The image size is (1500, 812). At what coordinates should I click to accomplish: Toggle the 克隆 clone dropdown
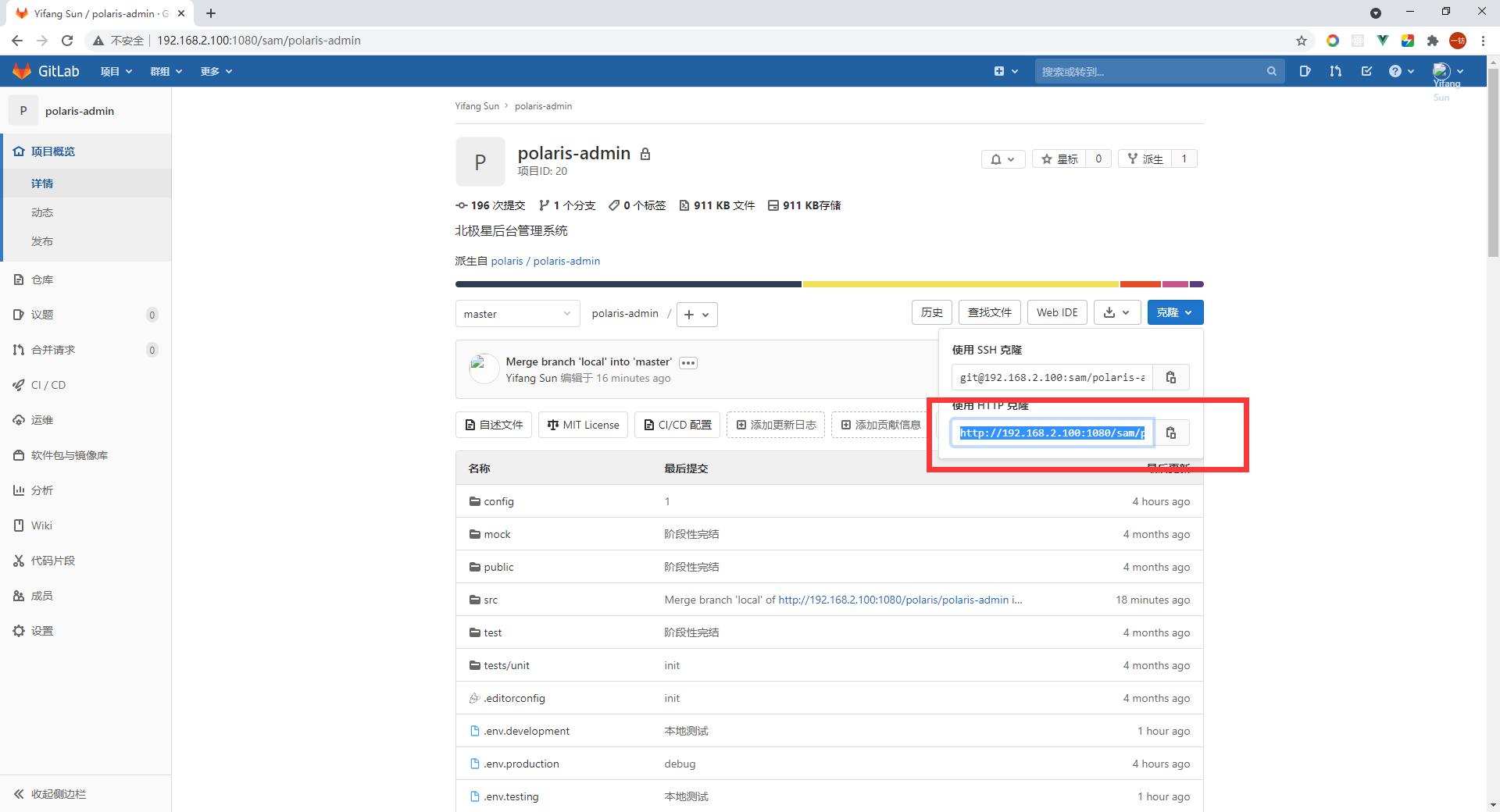(1175, 312)
